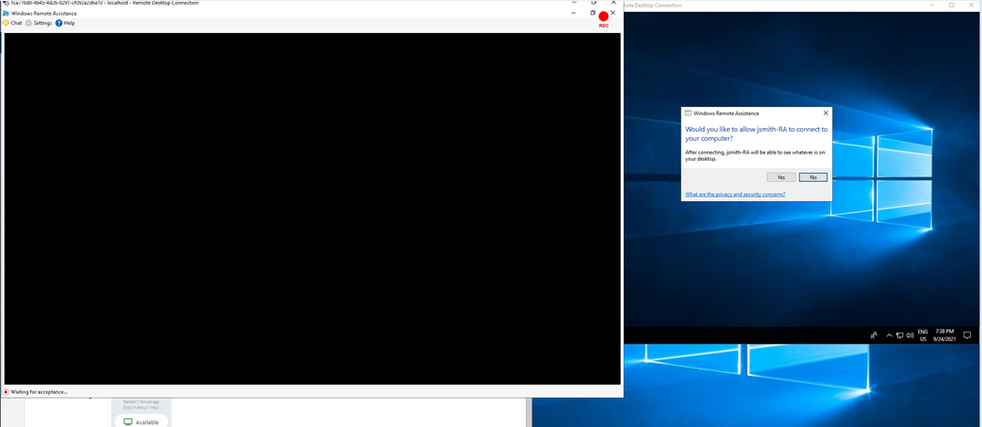Open 'What are the privacy and security concerns?' link
The width and height of the screenshot is (982, 427).
(x=735, y=194)
